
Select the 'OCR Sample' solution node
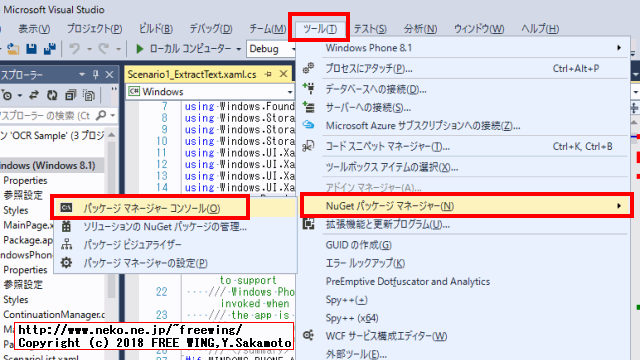coord(53,136)
